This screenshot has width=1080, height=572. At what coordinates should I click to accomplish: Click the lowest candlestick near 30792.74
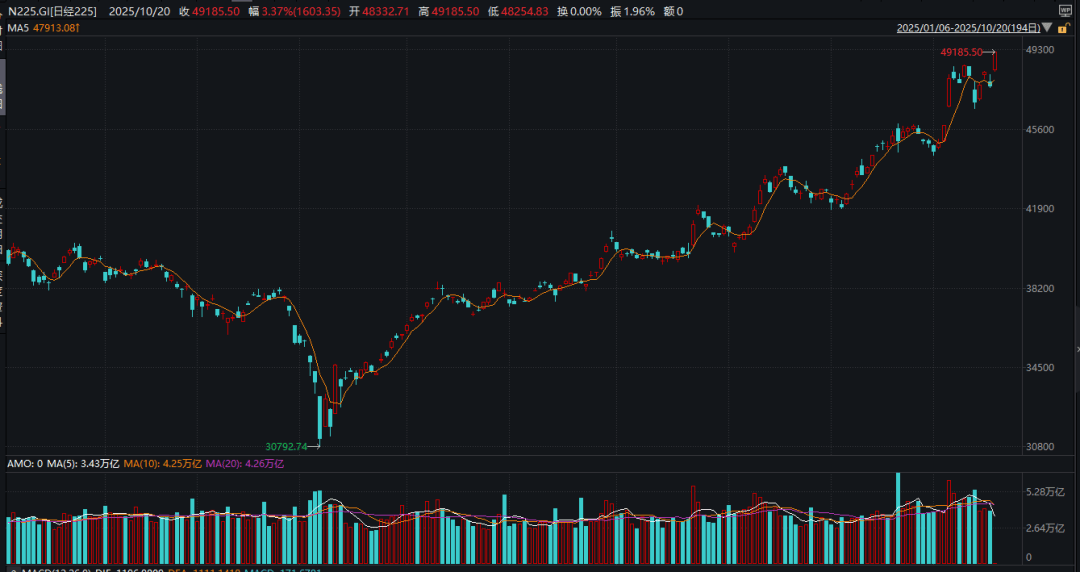pos(320,418)
